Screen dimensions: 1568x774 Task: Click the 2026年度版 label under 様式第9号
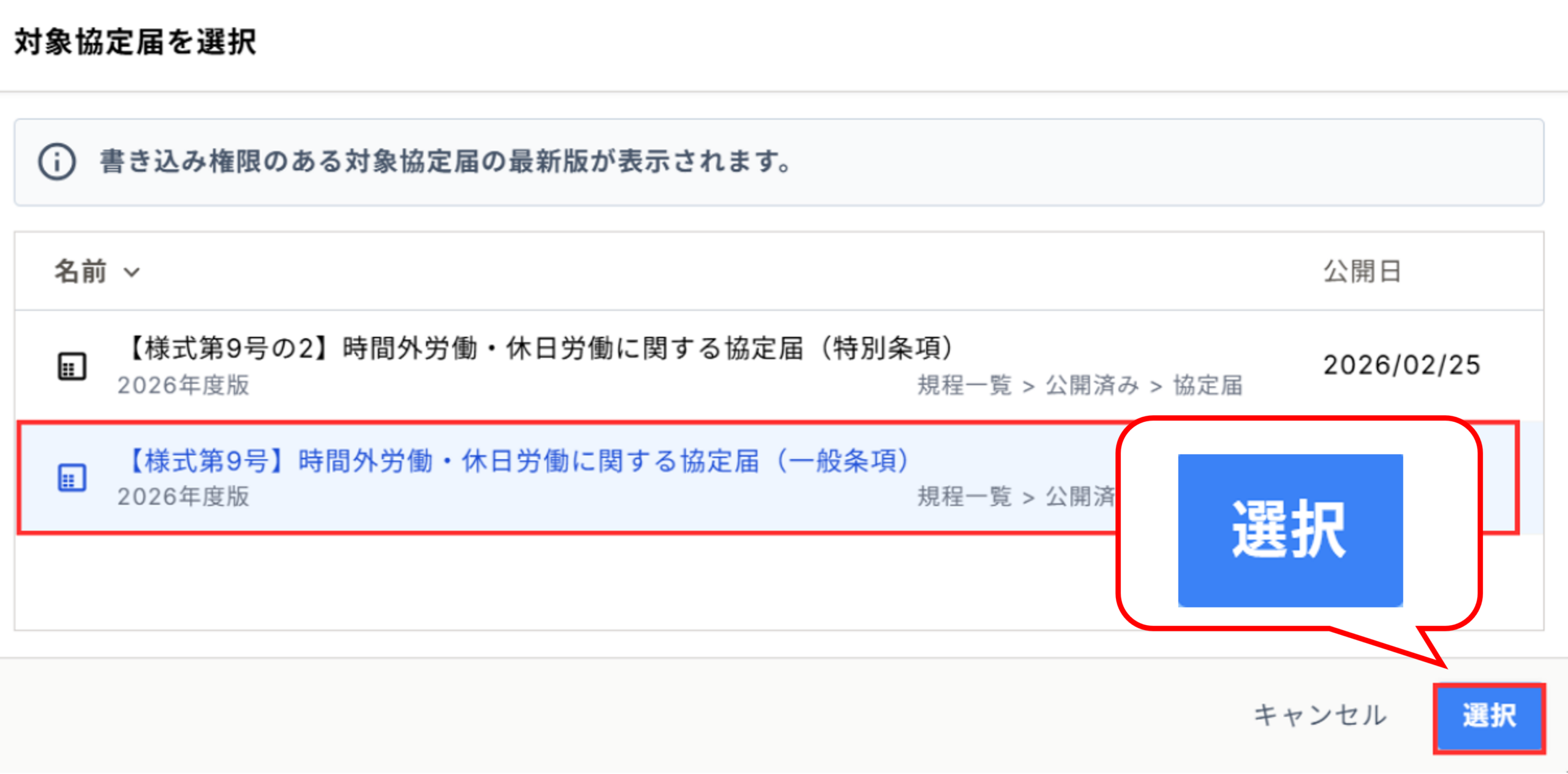coord(184,497)
